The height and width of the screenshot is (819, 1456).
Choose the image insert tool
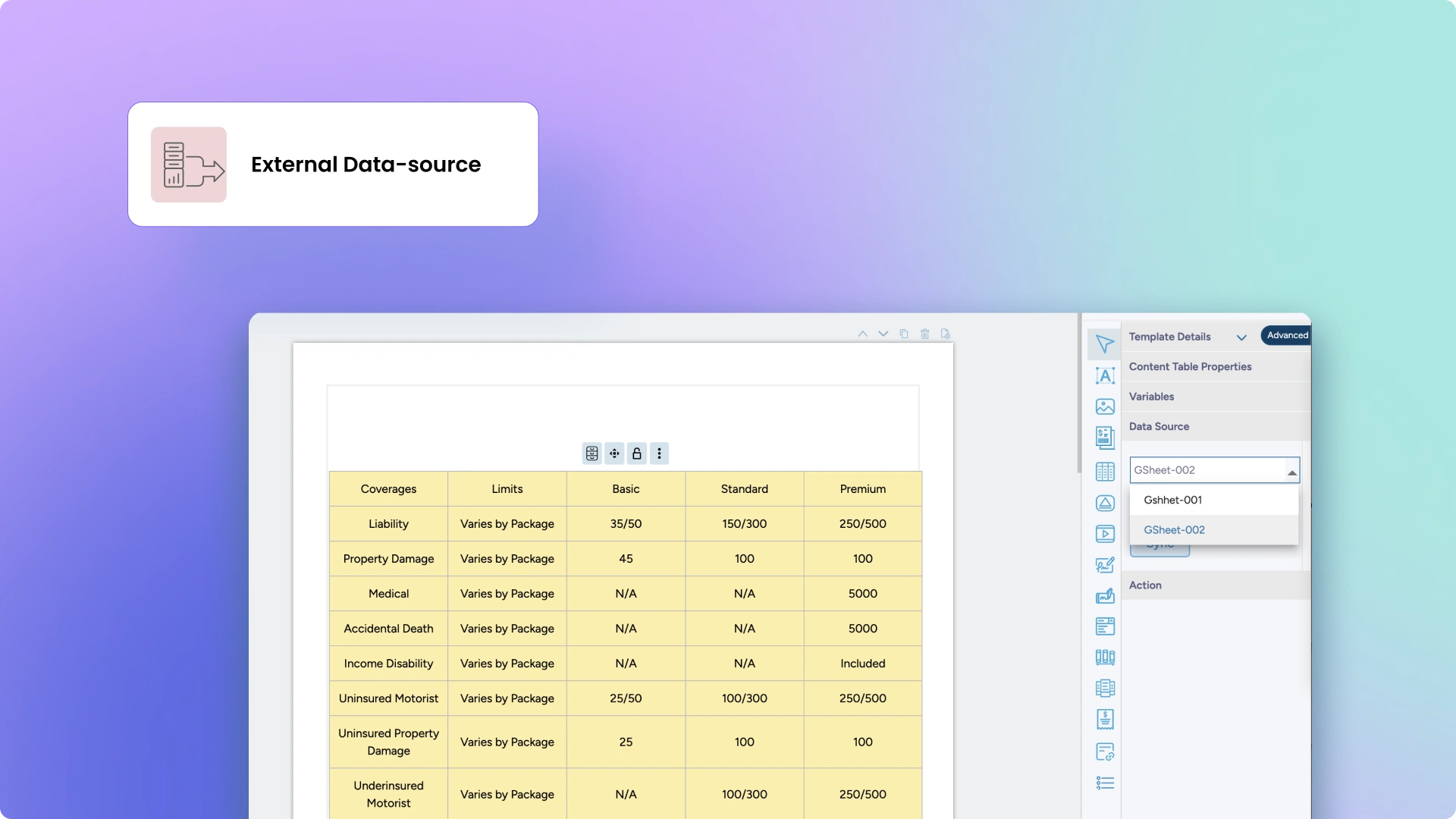point(1105,406)
